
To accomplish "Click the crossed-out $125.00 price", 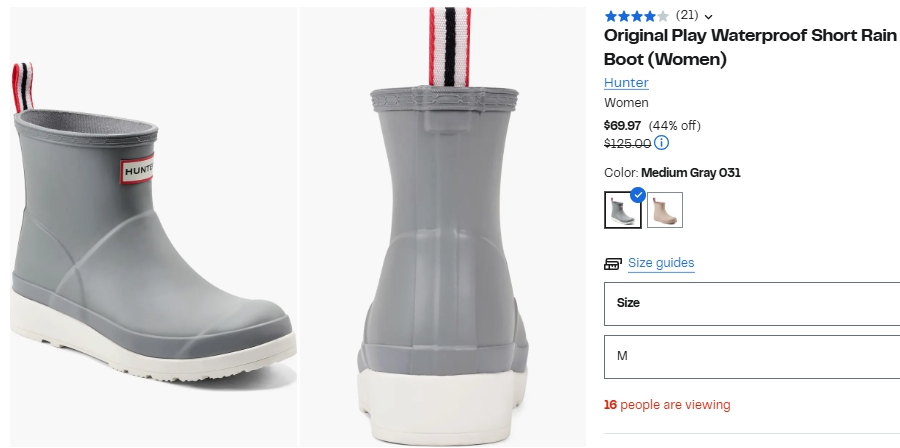I will pos(627,143).
